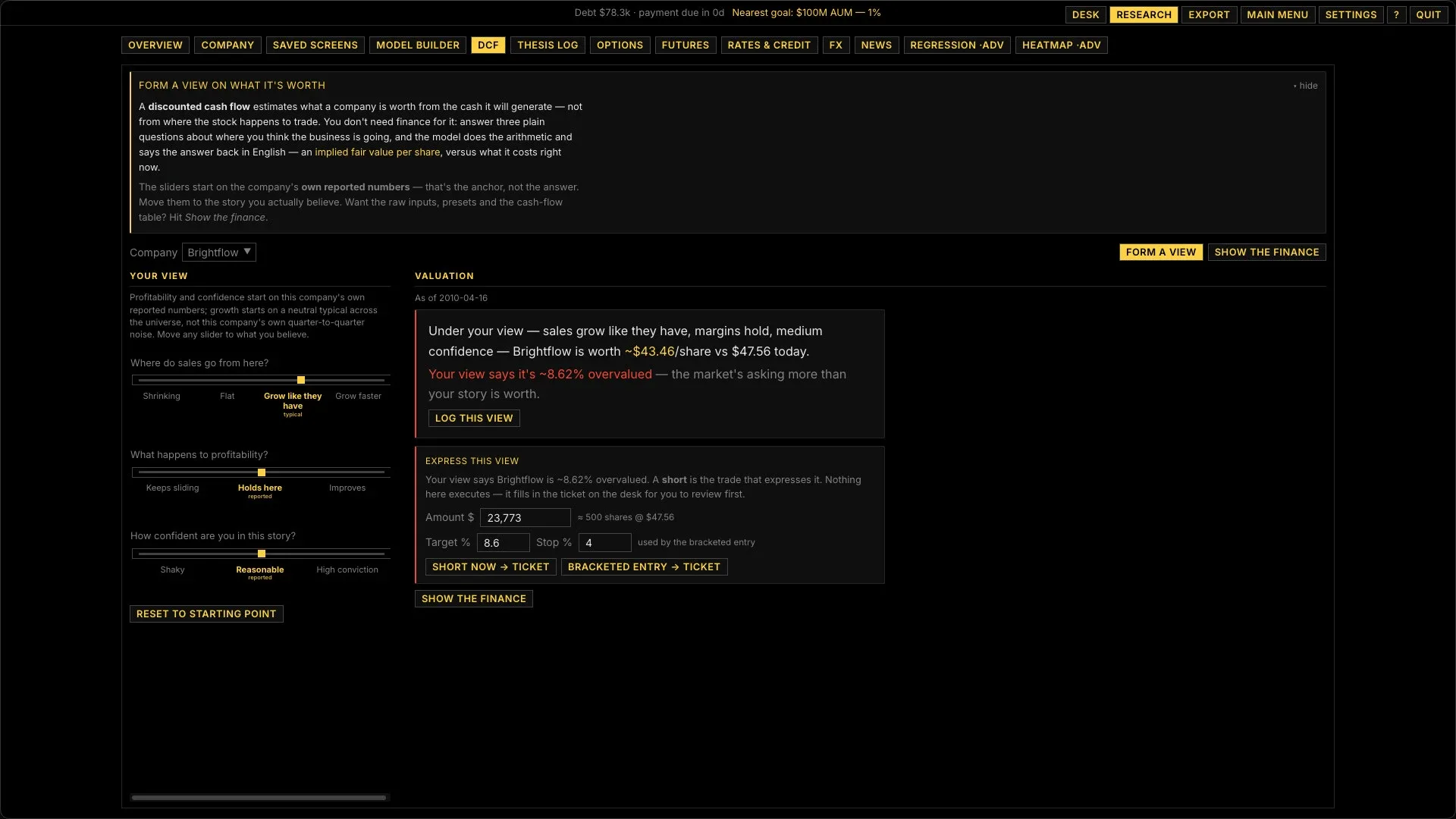The height and width of the screenshot is (819, 1456).
Task: Hide the DCF intro panel
Action: 1306,86
